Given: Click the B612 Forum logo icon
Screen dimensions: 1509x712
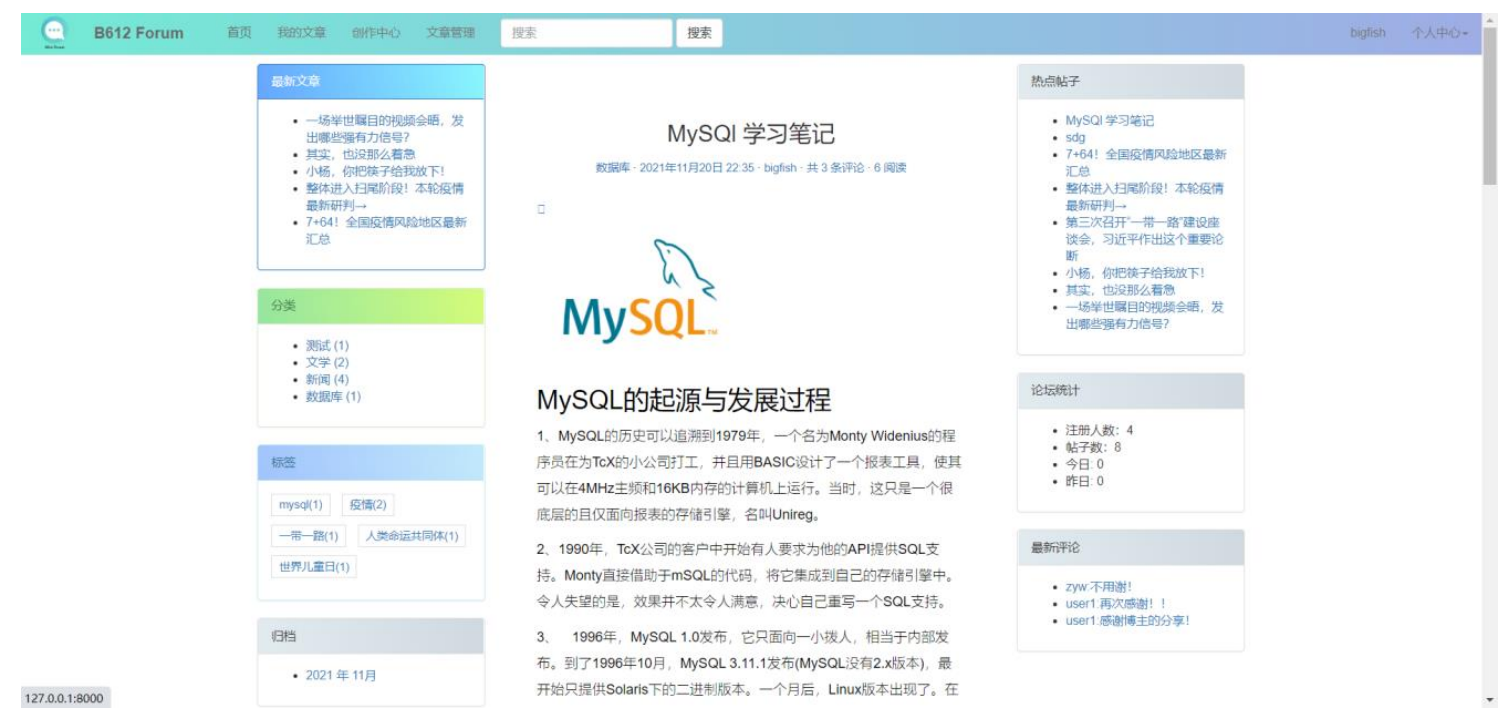Looking at the screenshot, I should [54, 33].
